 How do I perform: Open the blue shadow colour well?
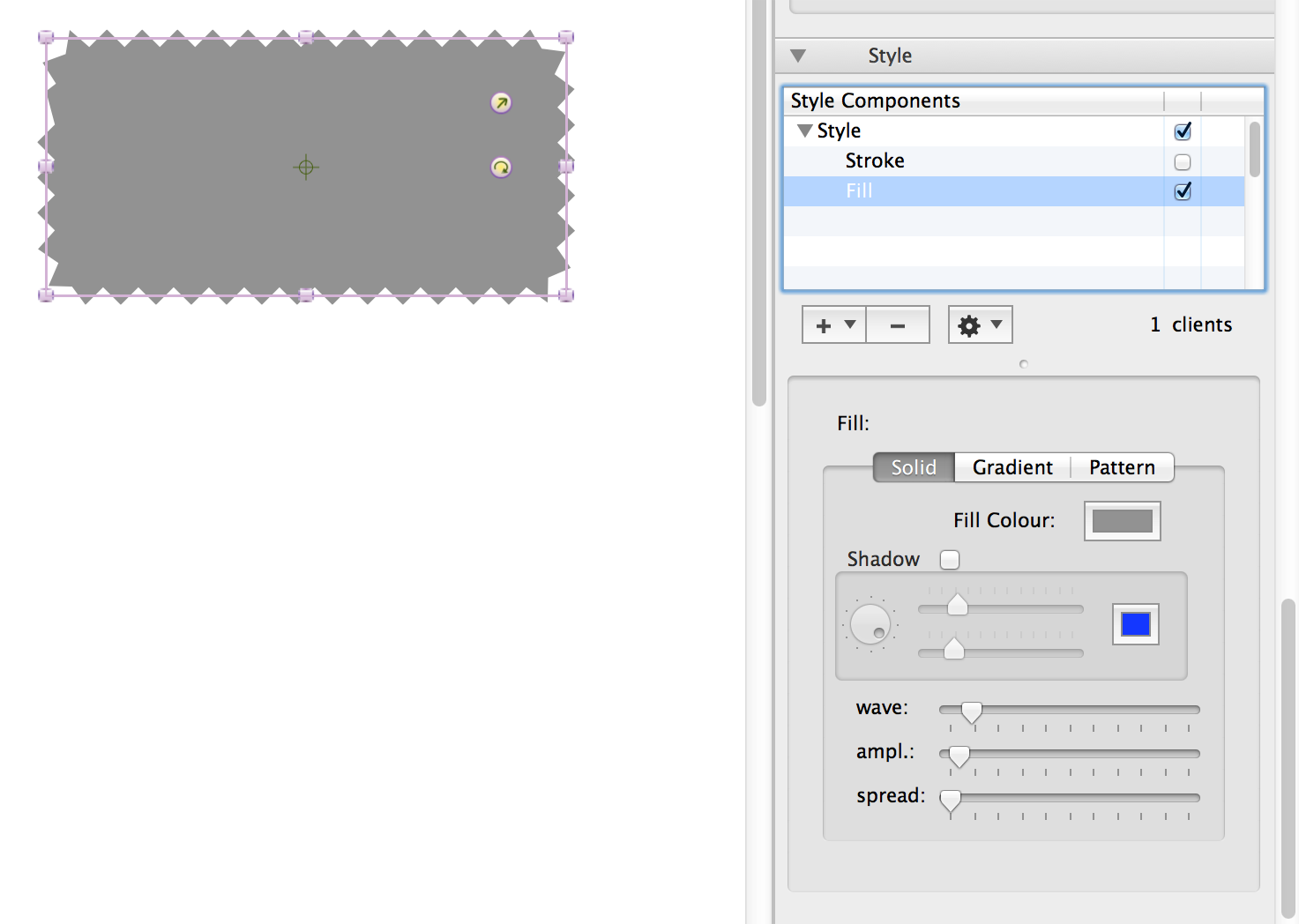point(1135,624)
